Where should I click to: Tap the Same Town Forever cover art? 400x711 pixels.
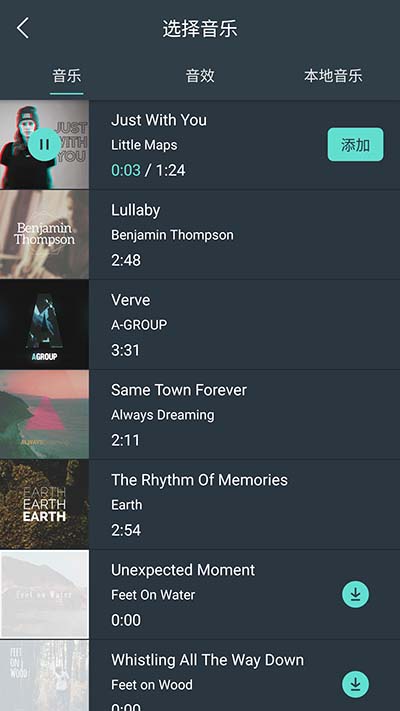coord(44,414)
